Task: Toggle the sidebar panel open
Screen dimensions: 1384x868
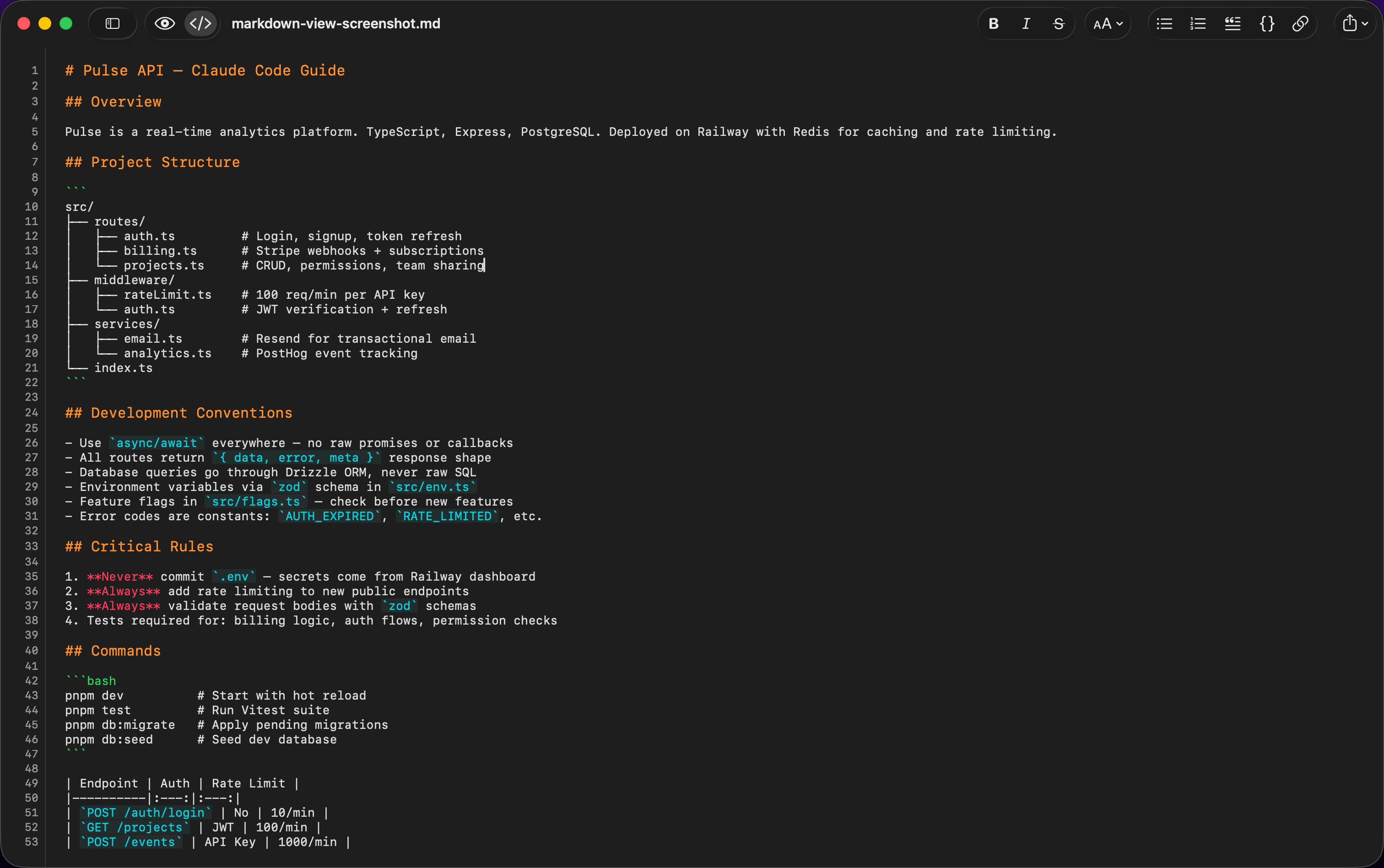Action: pos(112,23)
